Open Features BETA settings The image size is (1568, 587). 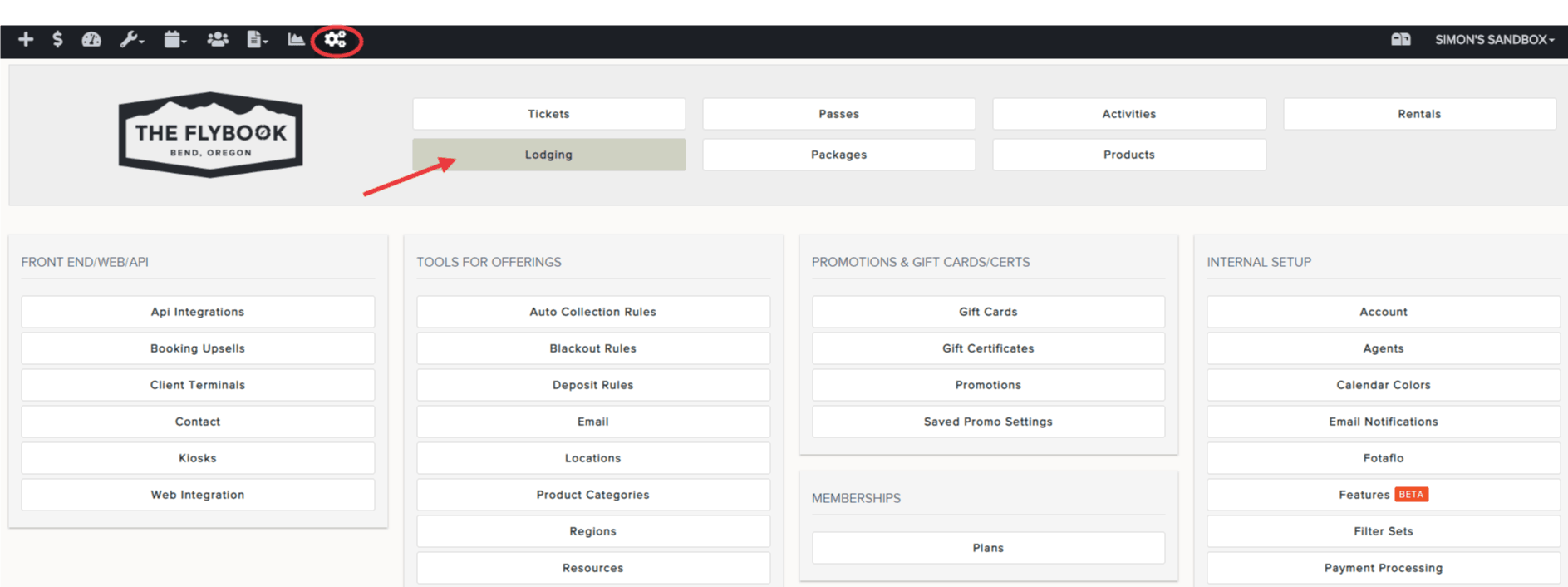(1384, 495)
